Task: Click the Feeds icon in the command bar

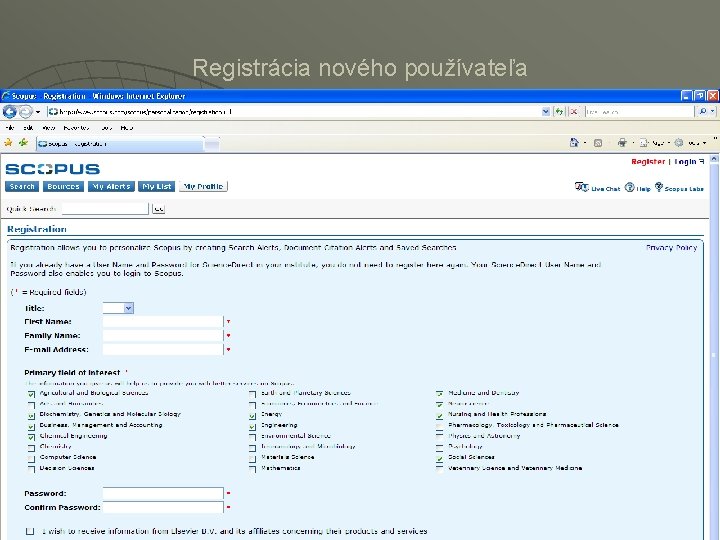Action: pyautogui.click(x=598, y=143)
